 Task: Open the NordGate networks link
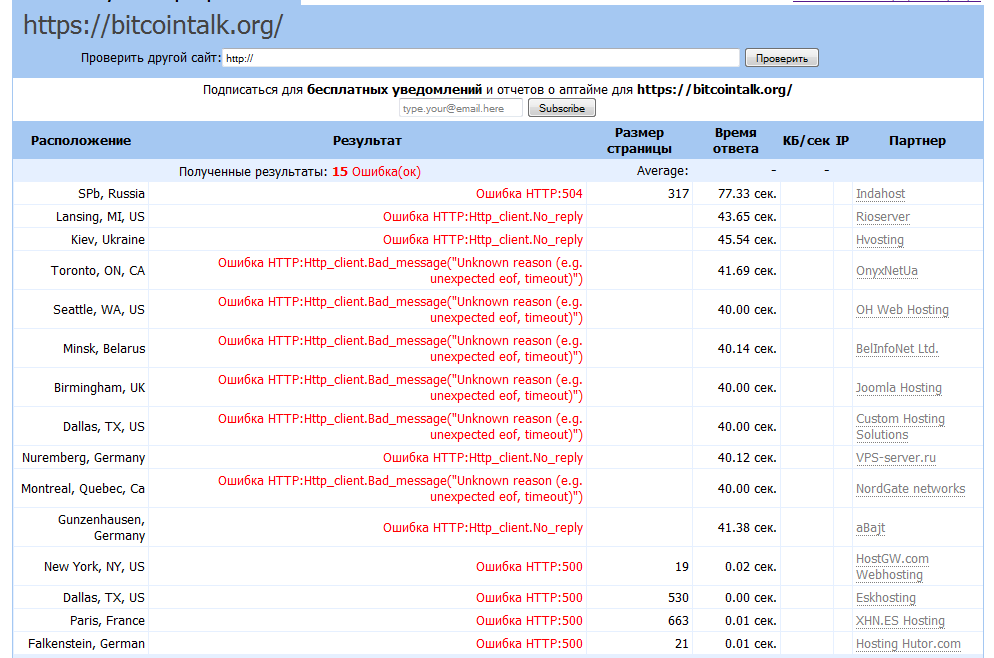pyautogui.click(x=910, y=488)
